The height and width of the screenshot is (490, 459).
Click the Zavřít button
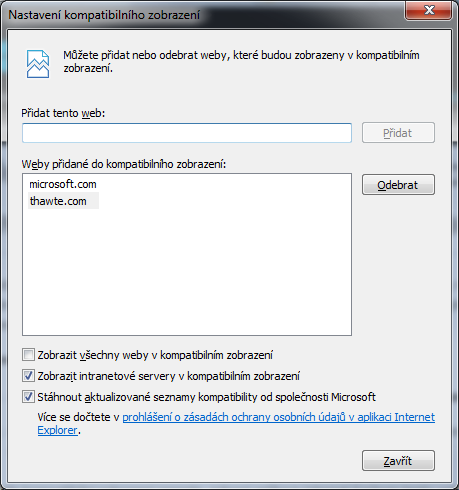point(398,461)
